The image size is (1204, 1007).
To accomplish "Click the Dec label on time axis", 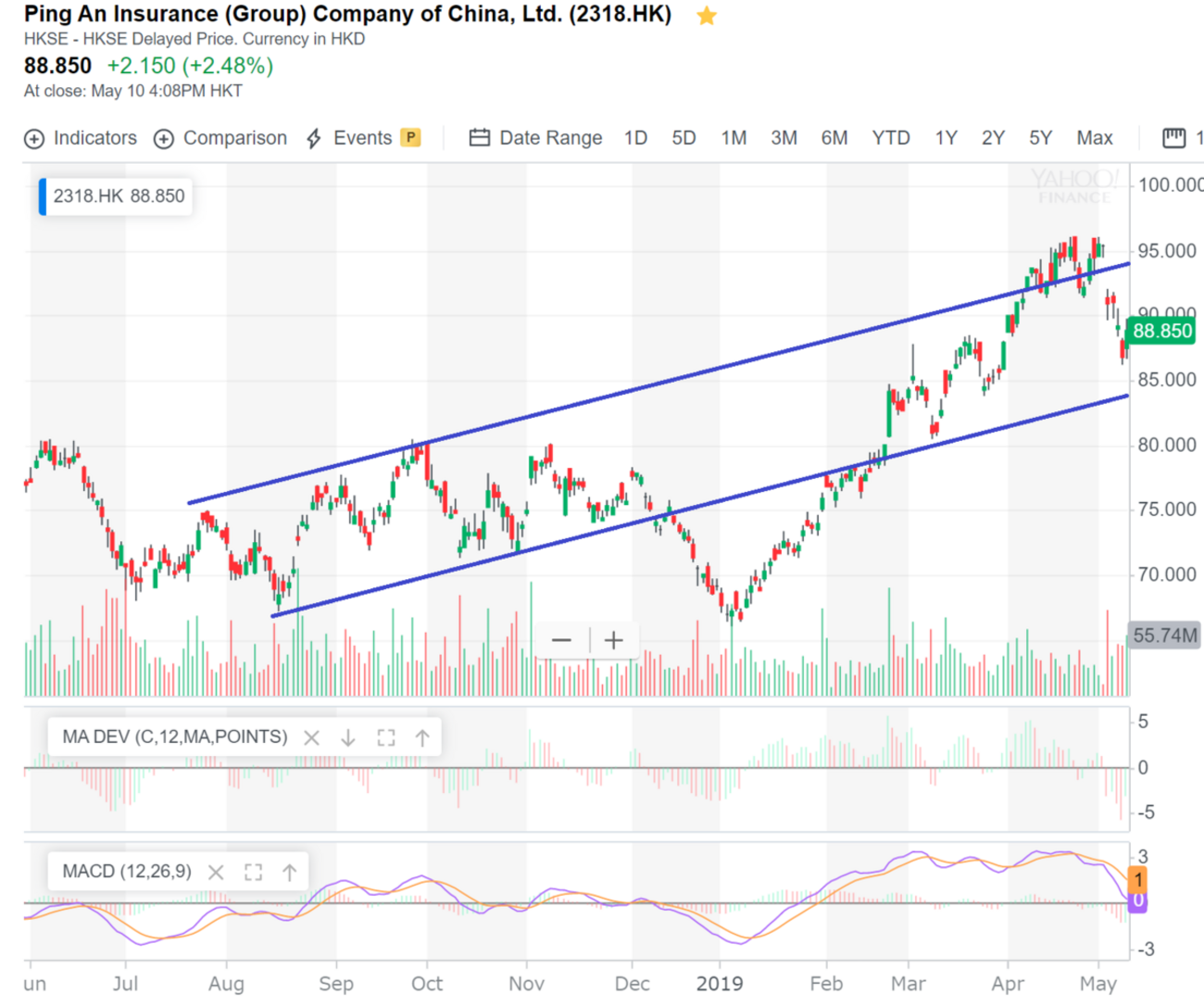I will coord(633,983).
